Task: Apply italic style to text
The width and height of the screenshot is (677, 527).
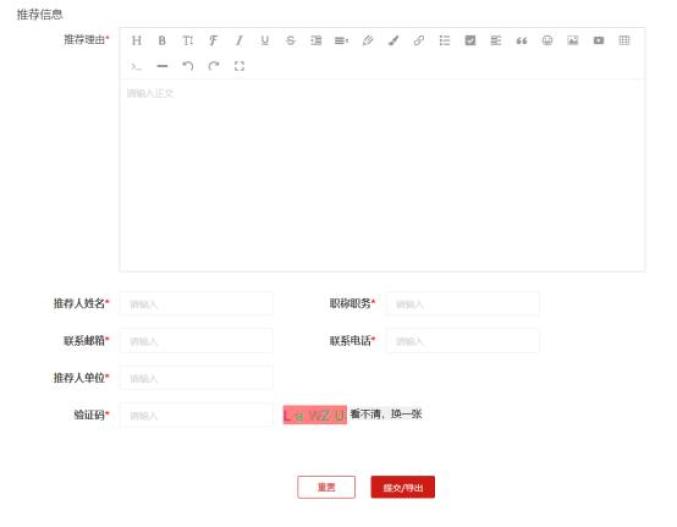Action: (239, 41)
